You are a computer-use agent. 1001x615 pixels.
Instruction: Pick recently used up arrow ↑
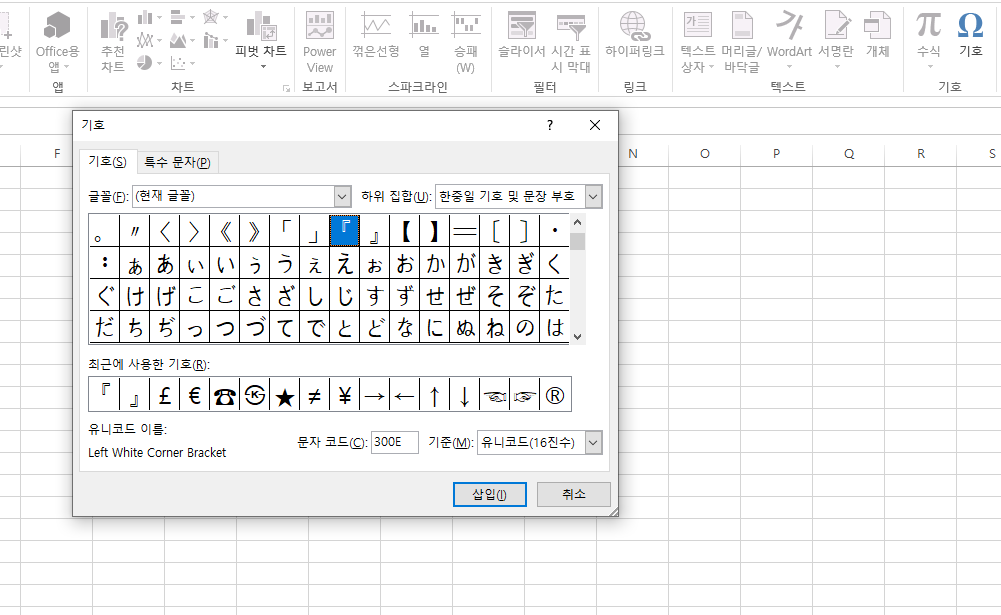435,395
